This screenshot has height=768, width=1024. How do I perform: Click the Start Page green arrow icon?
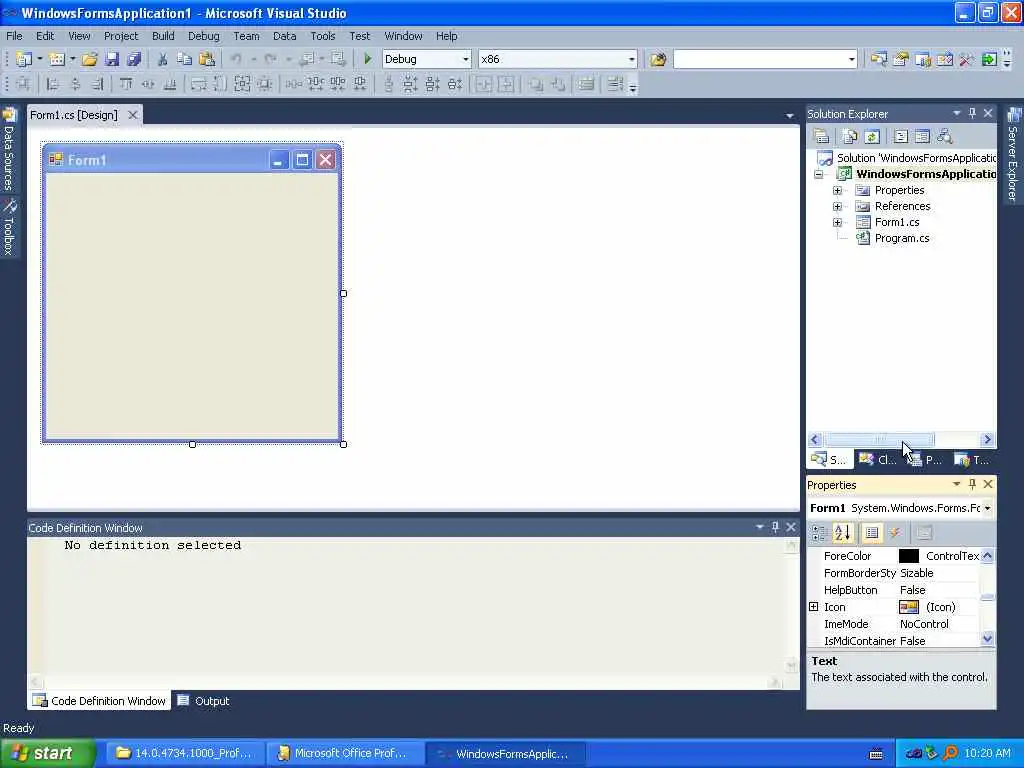point(989,59)
